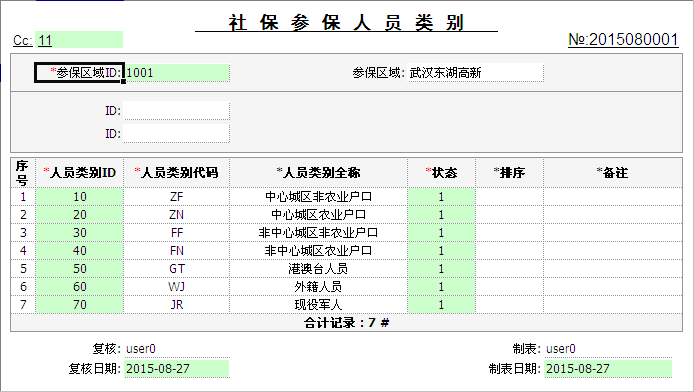Select the cell 非中心城区农业户口
This screenshot has width=694, height=392.
[318, 251]
